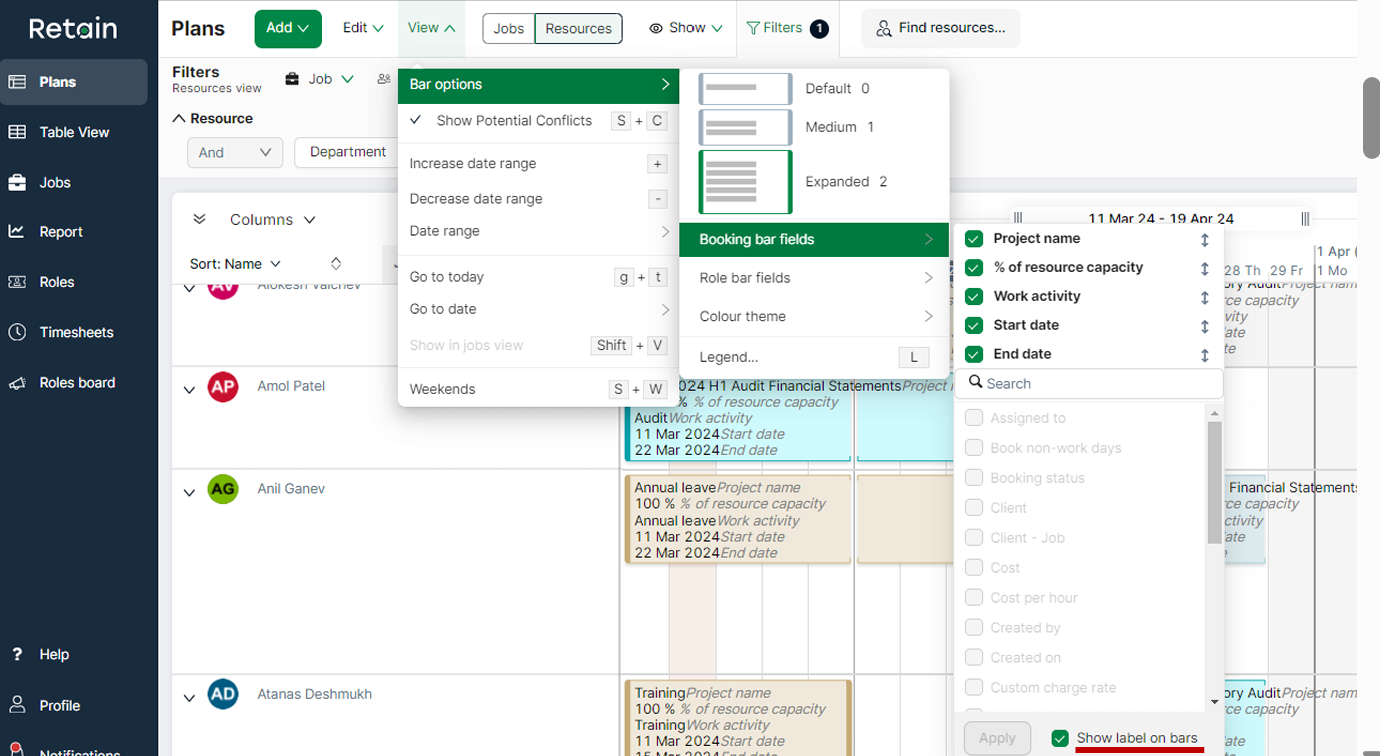Open Table View from the sidebar

point(74,131)
